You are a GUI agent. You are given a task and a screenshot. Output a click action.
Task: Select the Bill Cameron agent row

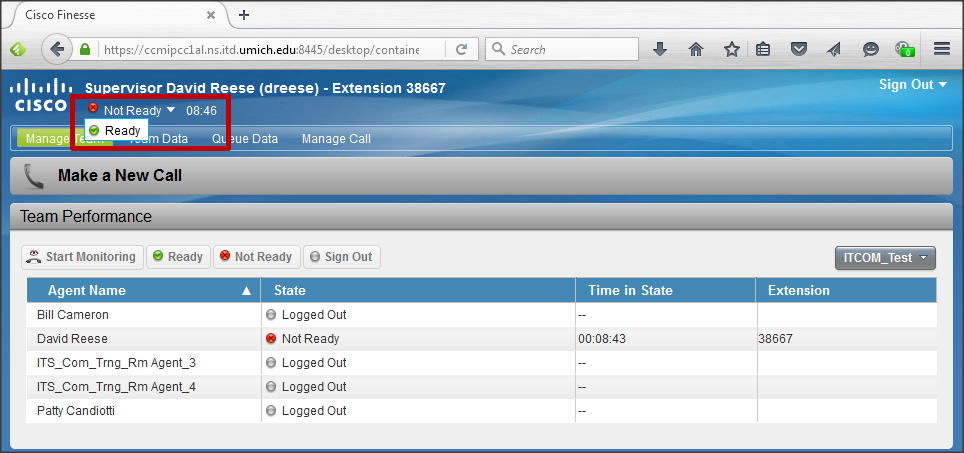pos(482,315)
